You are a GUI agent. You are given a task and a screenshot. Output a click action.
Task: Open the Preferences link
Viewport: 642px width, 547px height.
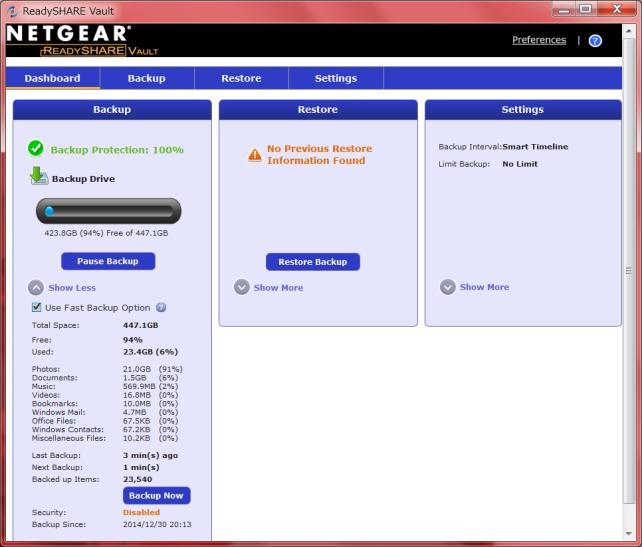click(539, 40)
